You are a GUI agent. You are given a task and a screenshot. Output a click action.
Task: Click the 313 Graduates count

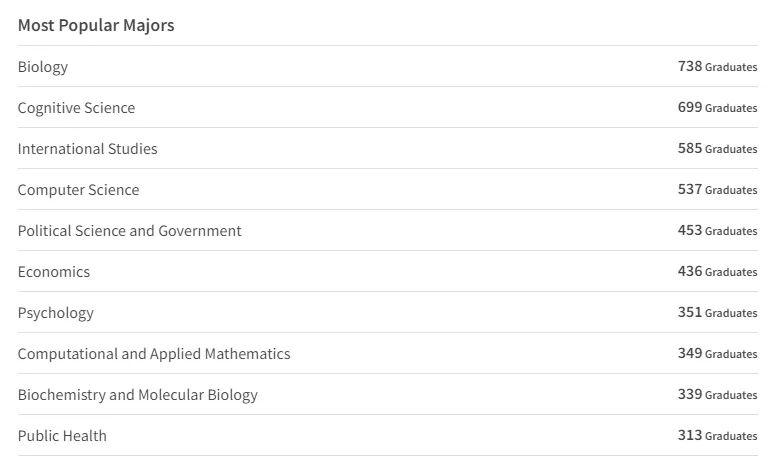[717, 436]
